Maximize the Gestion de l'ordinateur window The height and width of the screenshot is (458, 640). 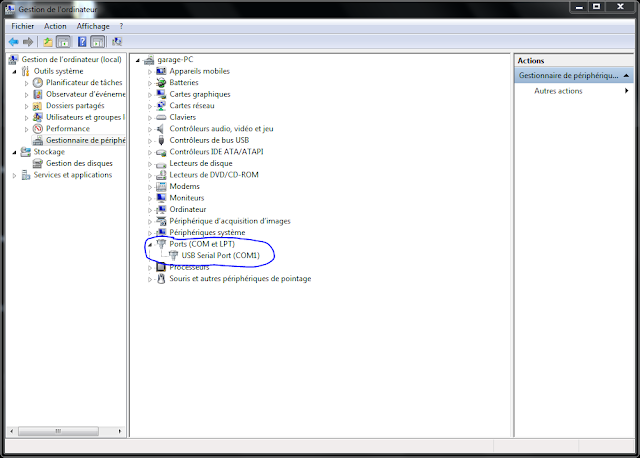[596, 7]
